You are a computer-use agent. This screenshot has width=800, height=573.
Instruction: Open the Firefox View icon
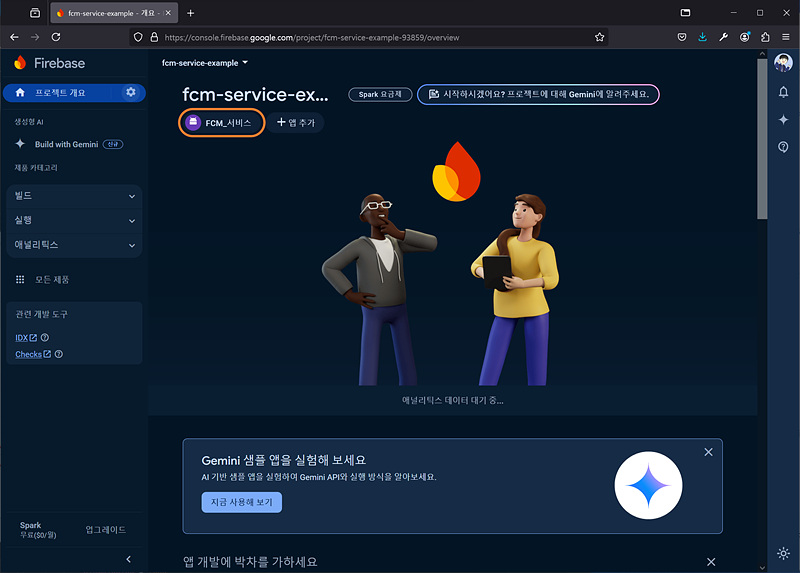coord(35,13)
